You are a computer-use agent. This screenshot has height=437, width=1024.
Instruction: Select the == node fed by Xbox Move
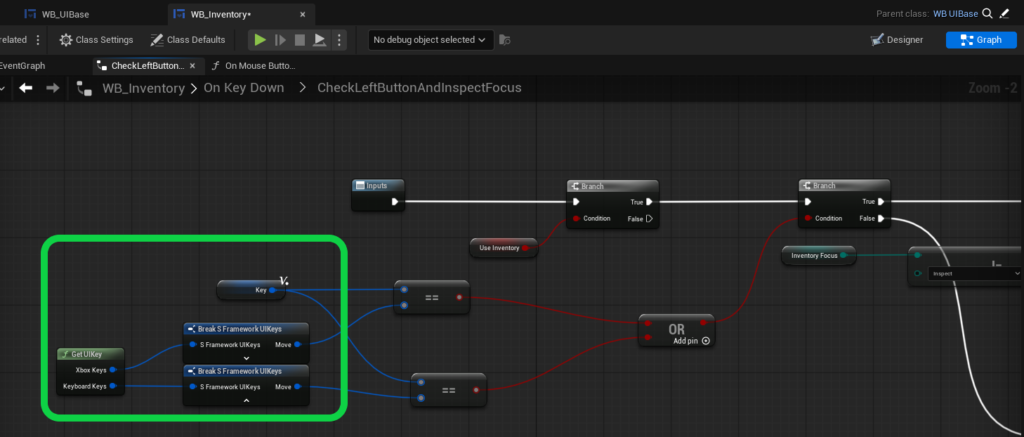click(x=432, y=297)
